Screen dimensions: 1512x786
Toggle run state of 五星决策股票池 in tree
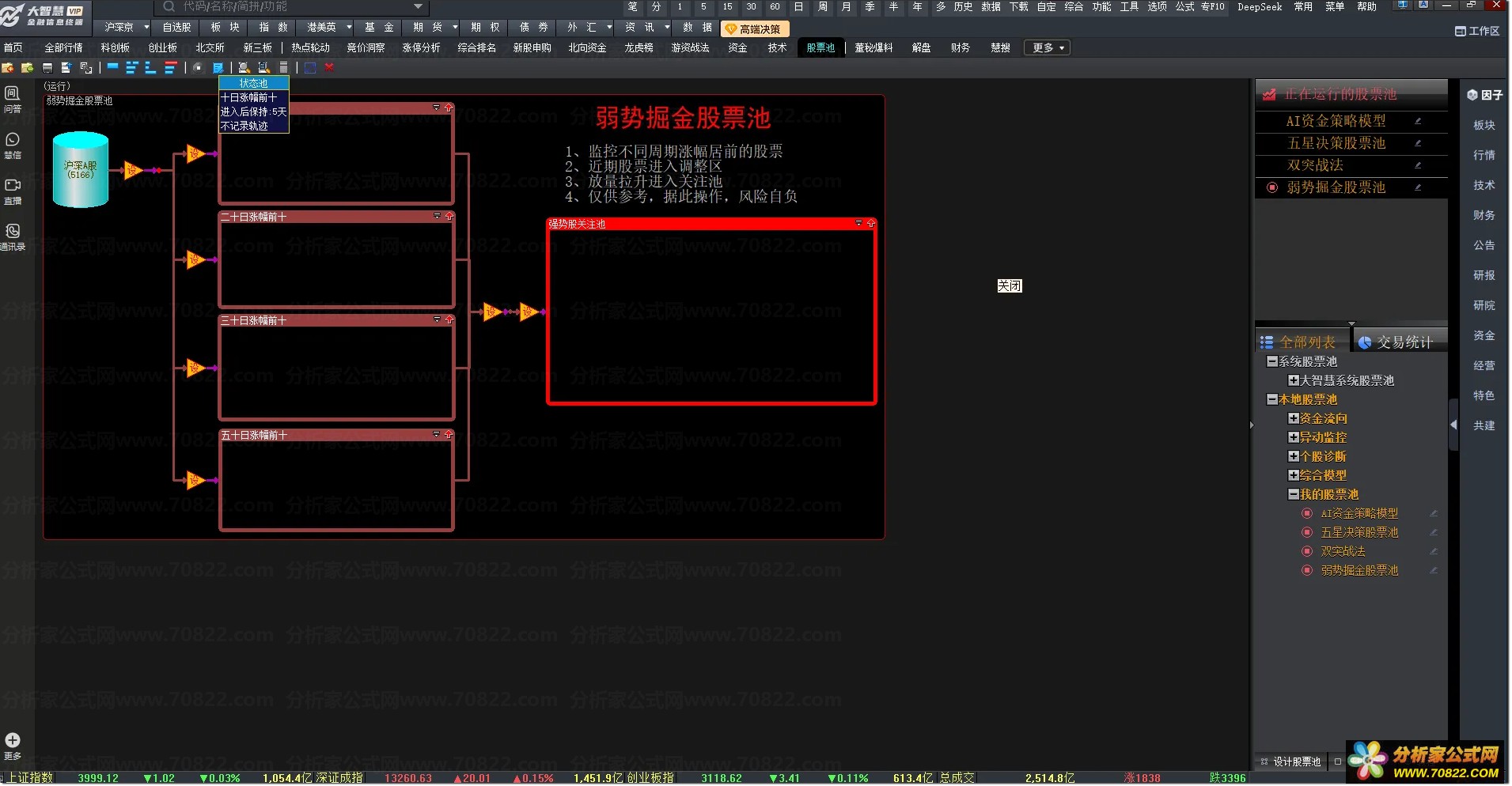pyautogui.click(x=1307, y=532)
